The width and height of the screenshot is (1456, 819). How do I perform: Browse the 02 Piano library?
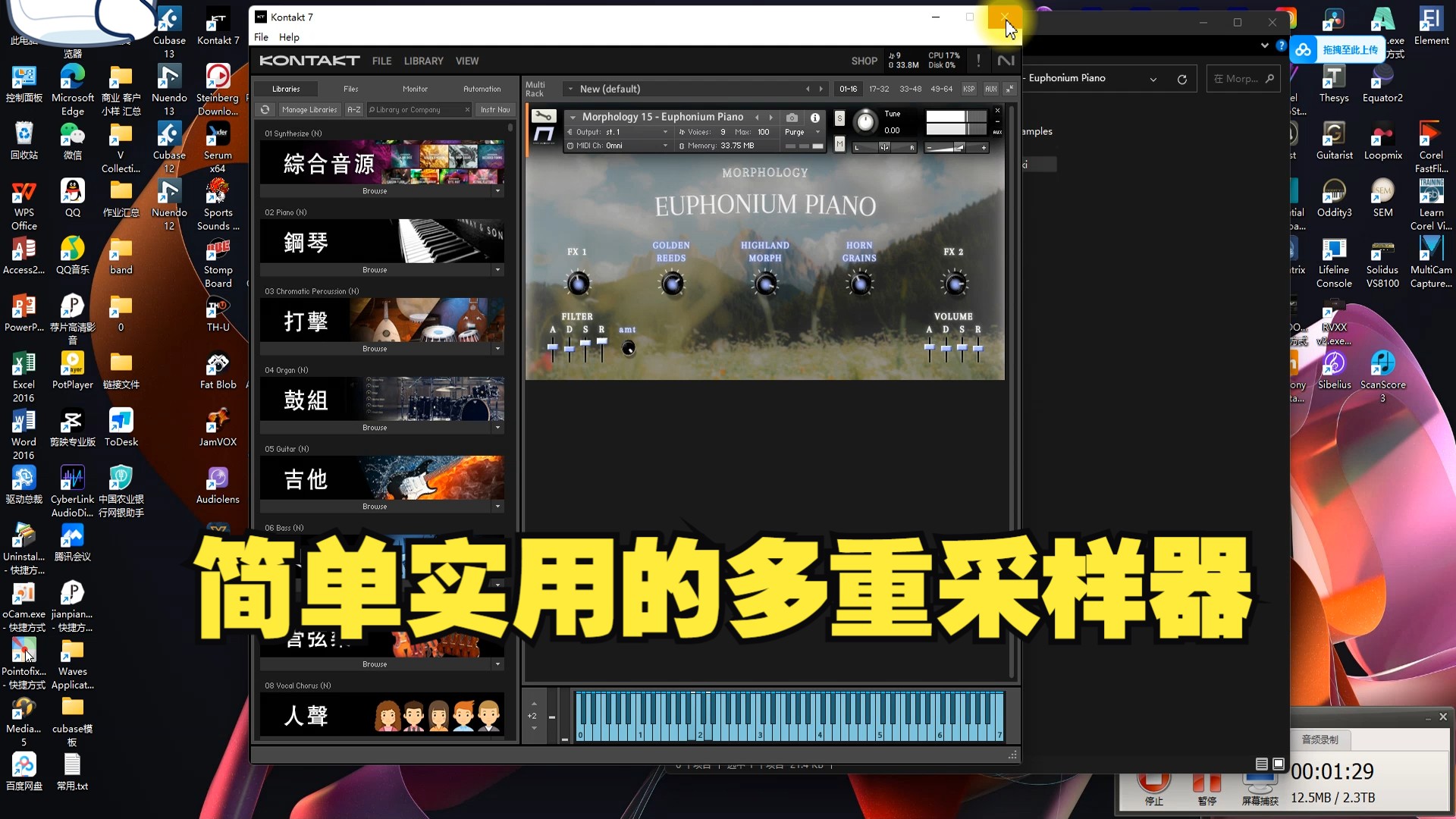point(375,270)
